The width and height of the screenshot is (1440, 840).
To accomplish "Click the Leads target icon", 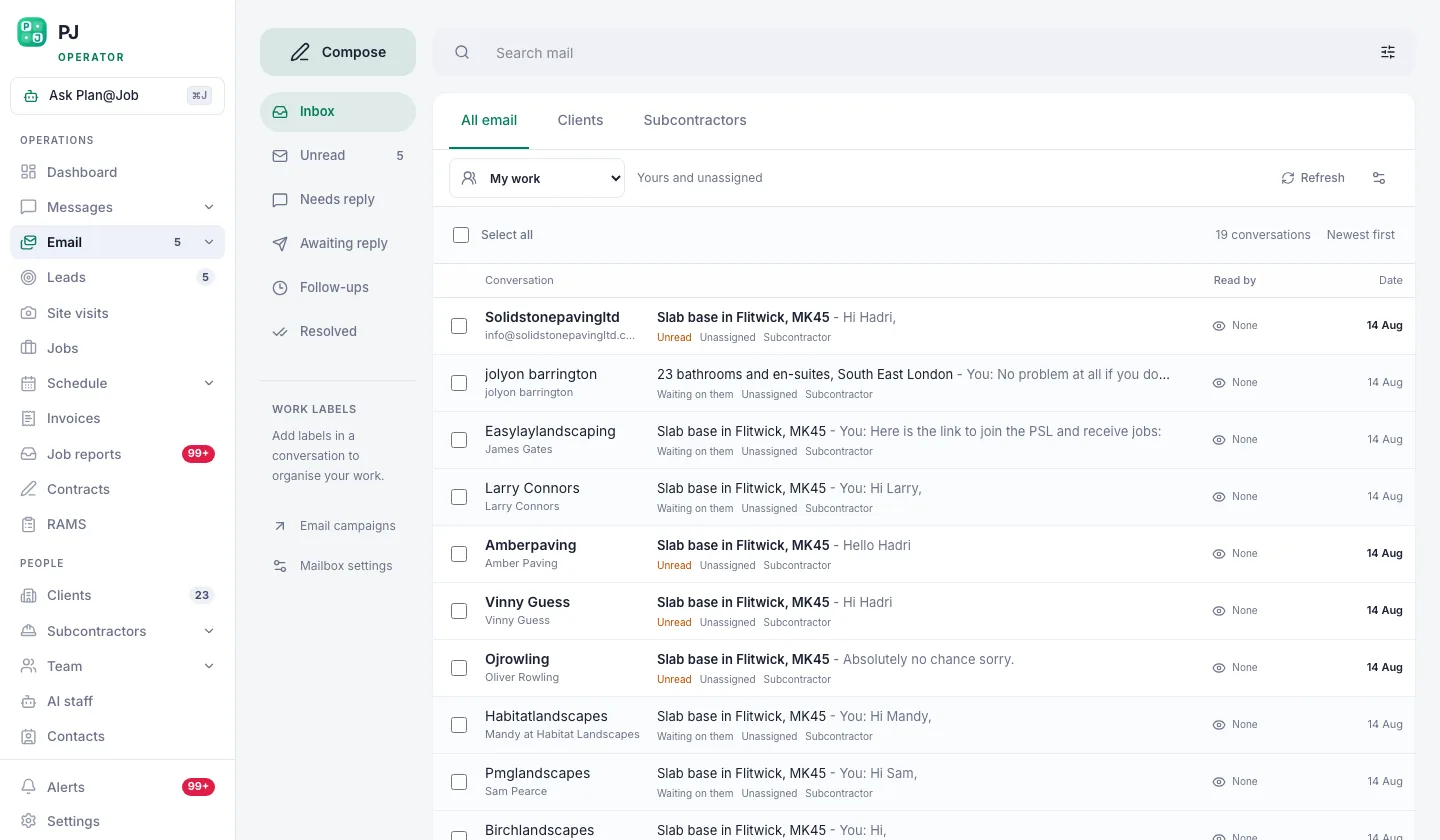I will [x=28, y=277].
